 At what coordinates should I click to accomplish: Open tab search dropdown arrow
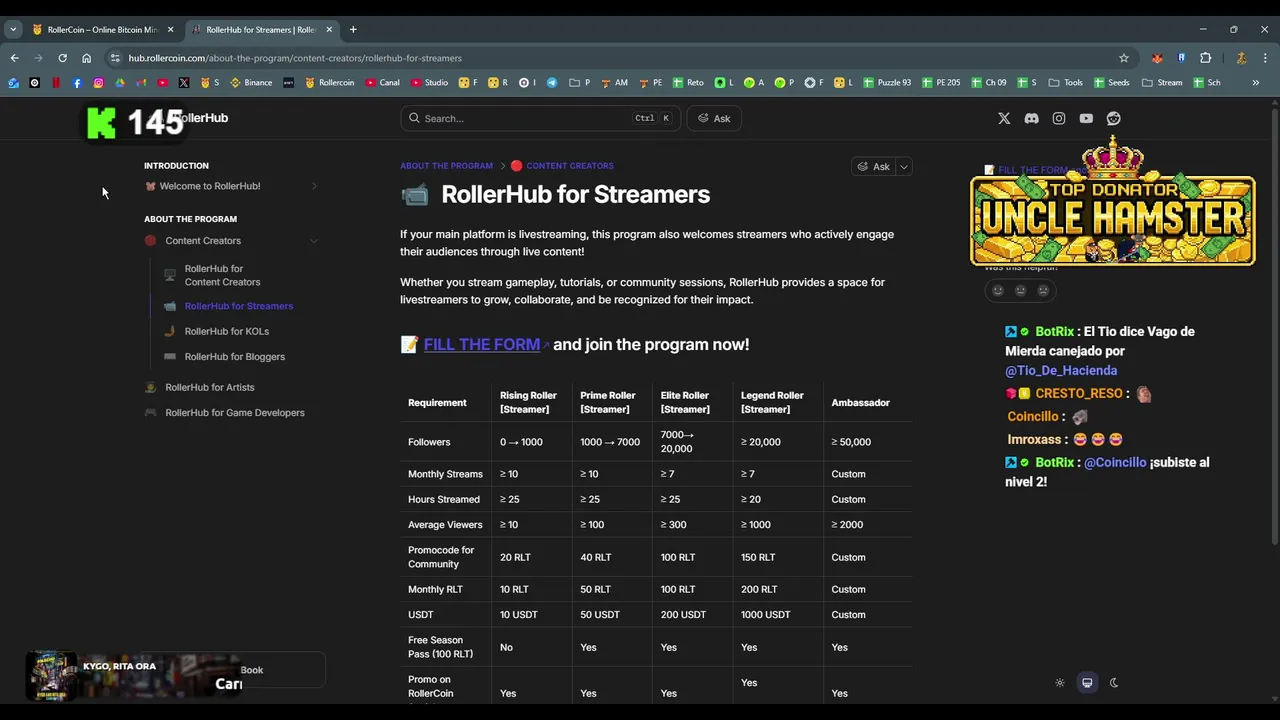(x=11, y=30)
